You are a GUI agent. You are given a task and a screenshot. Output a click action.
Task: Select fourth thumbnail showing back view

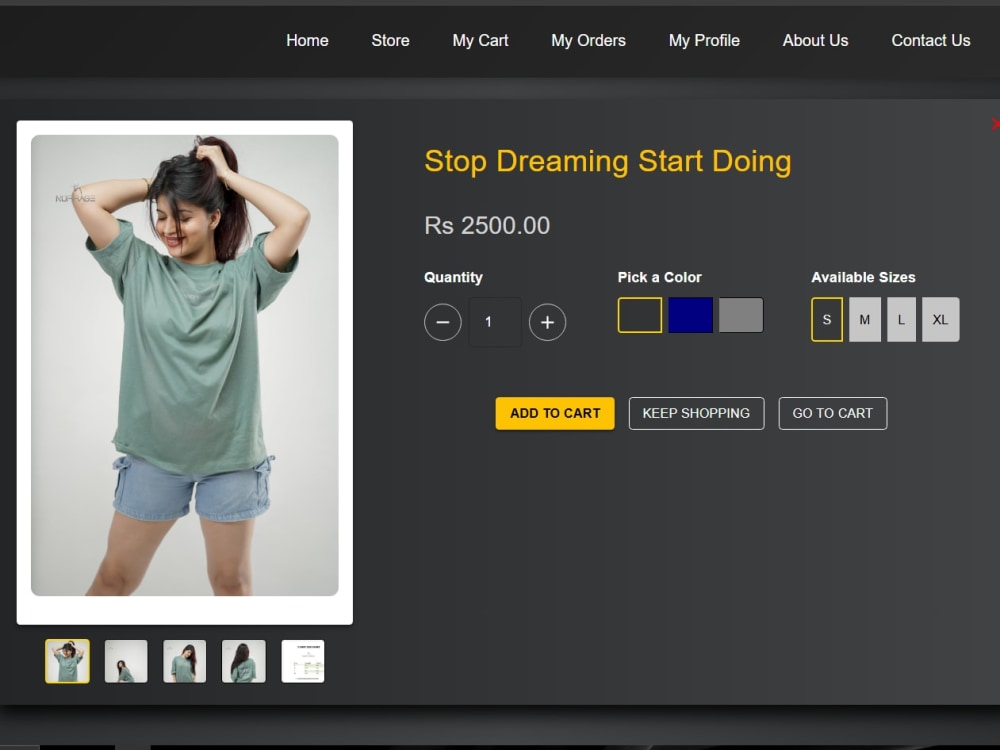pos(244,661)
